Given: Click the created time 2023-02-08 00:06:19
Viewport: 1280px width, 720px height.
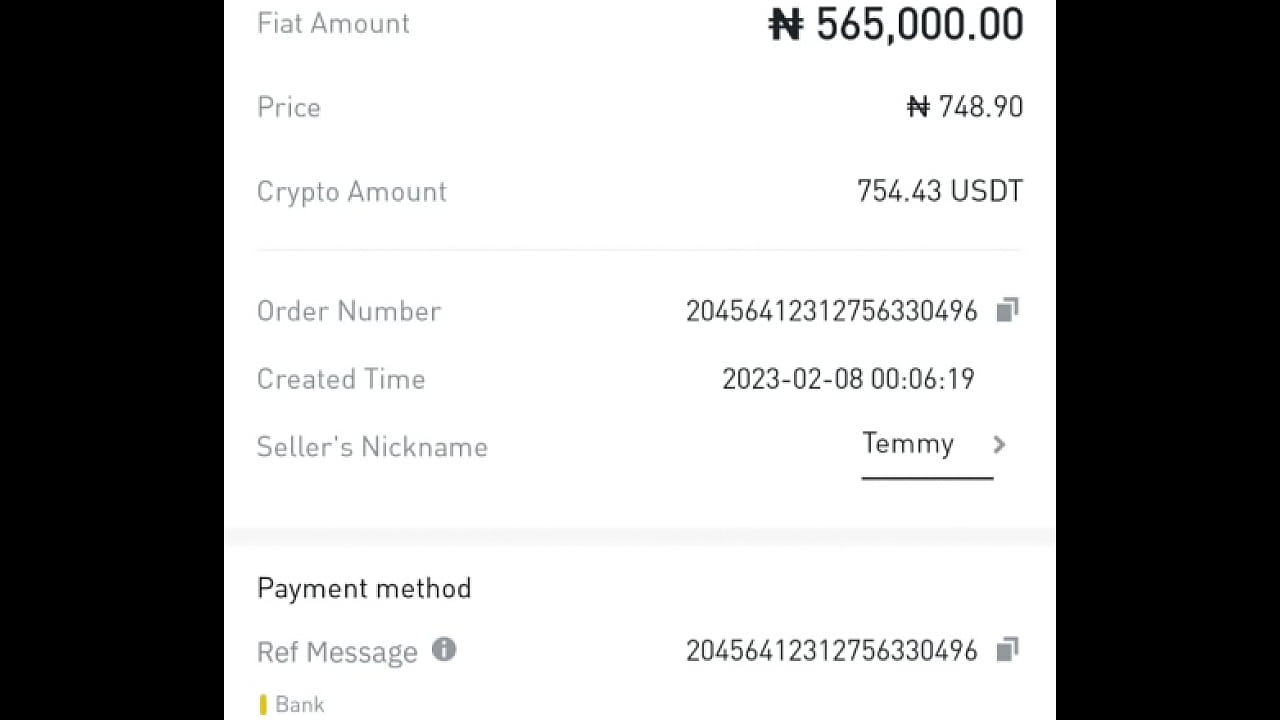Looking at the screenshot, I should 848,379.
